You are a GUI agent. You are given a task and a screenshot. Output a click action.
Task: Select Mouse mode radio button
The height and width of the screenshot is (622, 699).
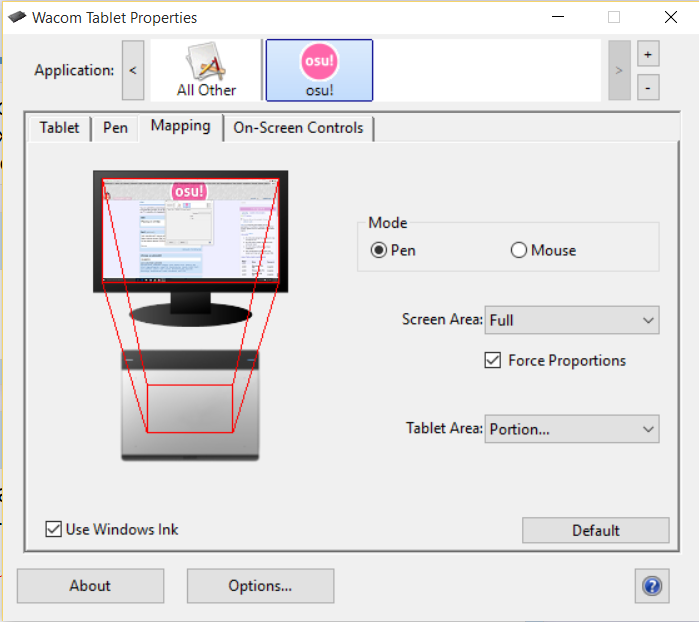[518, 250]
